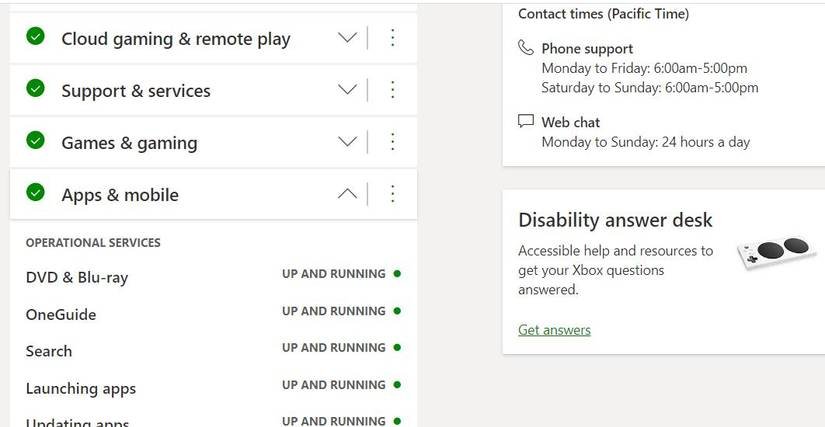The height and width of the screenshot is (427, 825).
Task: Click the Disability answer desk heading
Action: coord(615,220)
